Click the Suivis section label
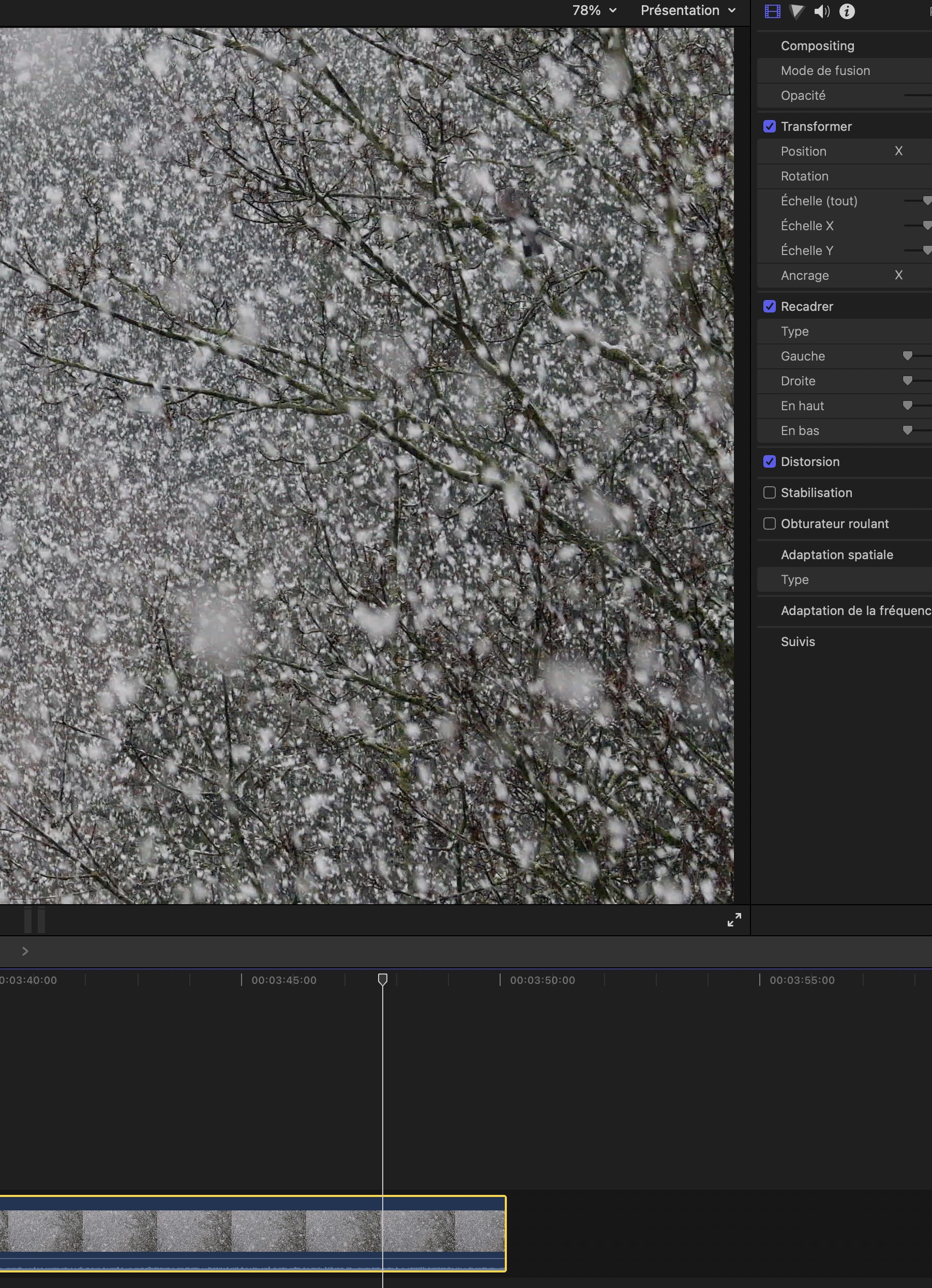This screenshot has height=1288, width=932. pyautogui.click(x=798, y=642)
